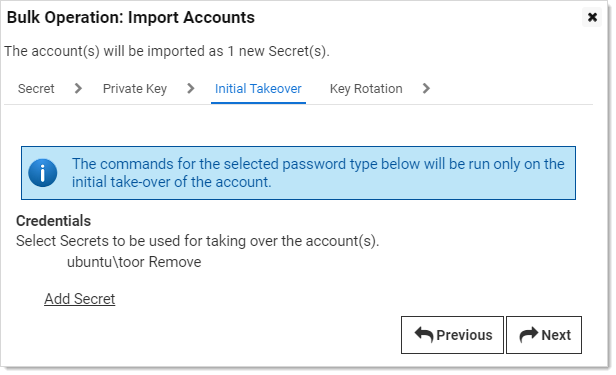Screen dimensions: 616x375
Task: Click the blue info icon
Action: pyautogui.click(x=42, y=173)
